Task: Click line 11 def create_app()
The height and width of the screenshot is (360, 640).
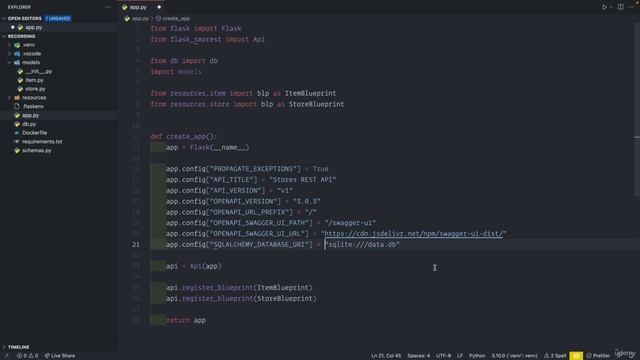Action: pos(184,136)
